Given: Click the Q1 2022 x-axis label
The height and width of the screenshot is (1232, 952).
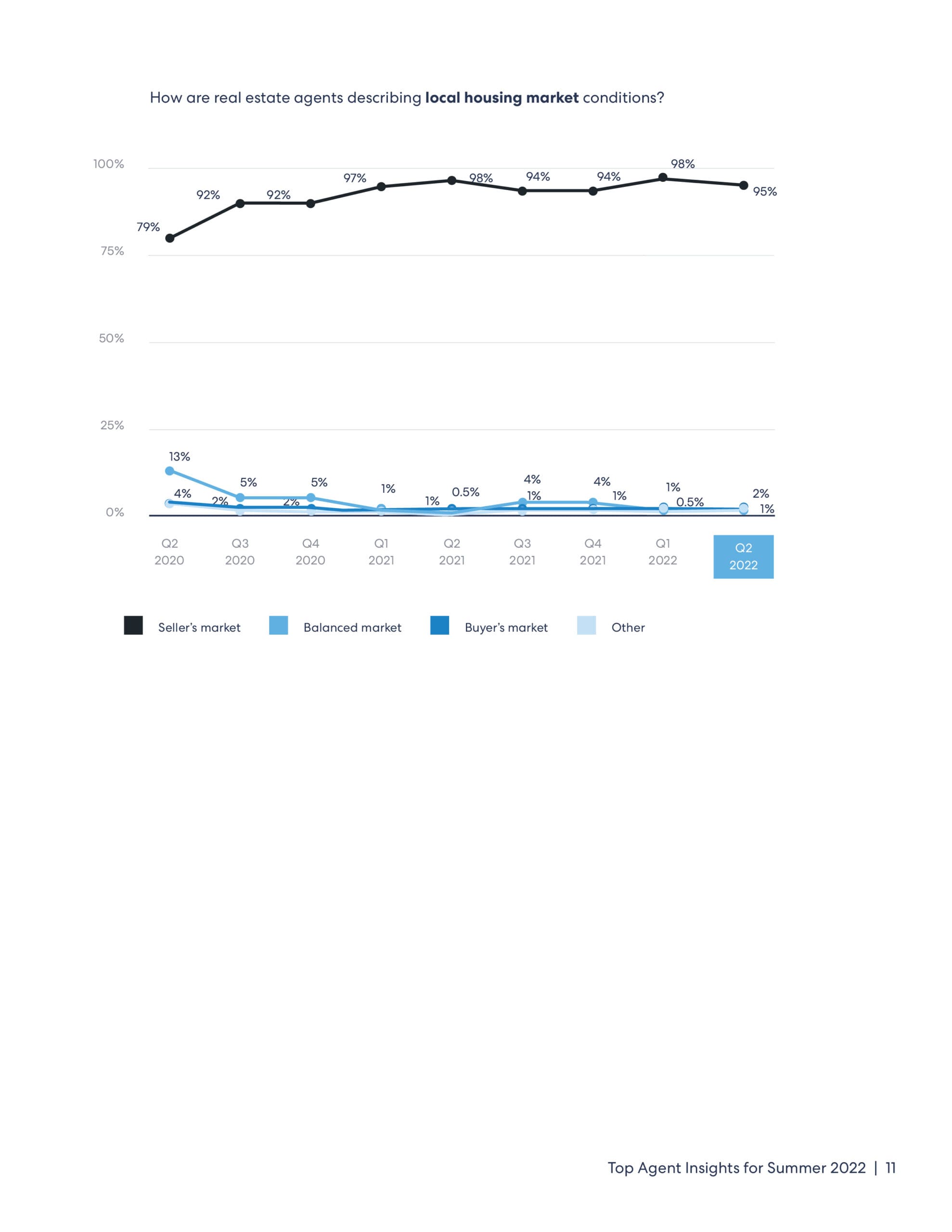Looking at the screenshot, I should tap(663, 552).
